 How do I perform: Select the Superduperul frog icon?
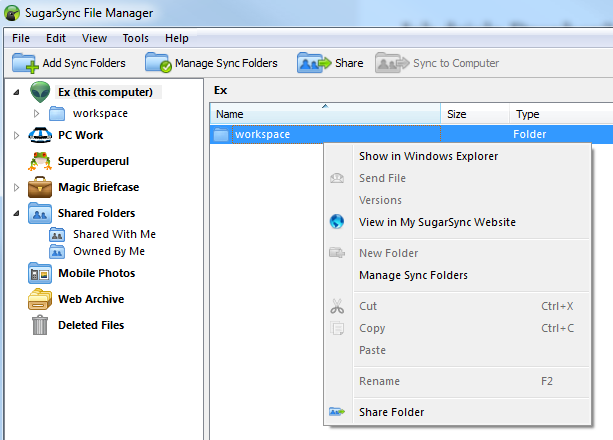[40, 161]
